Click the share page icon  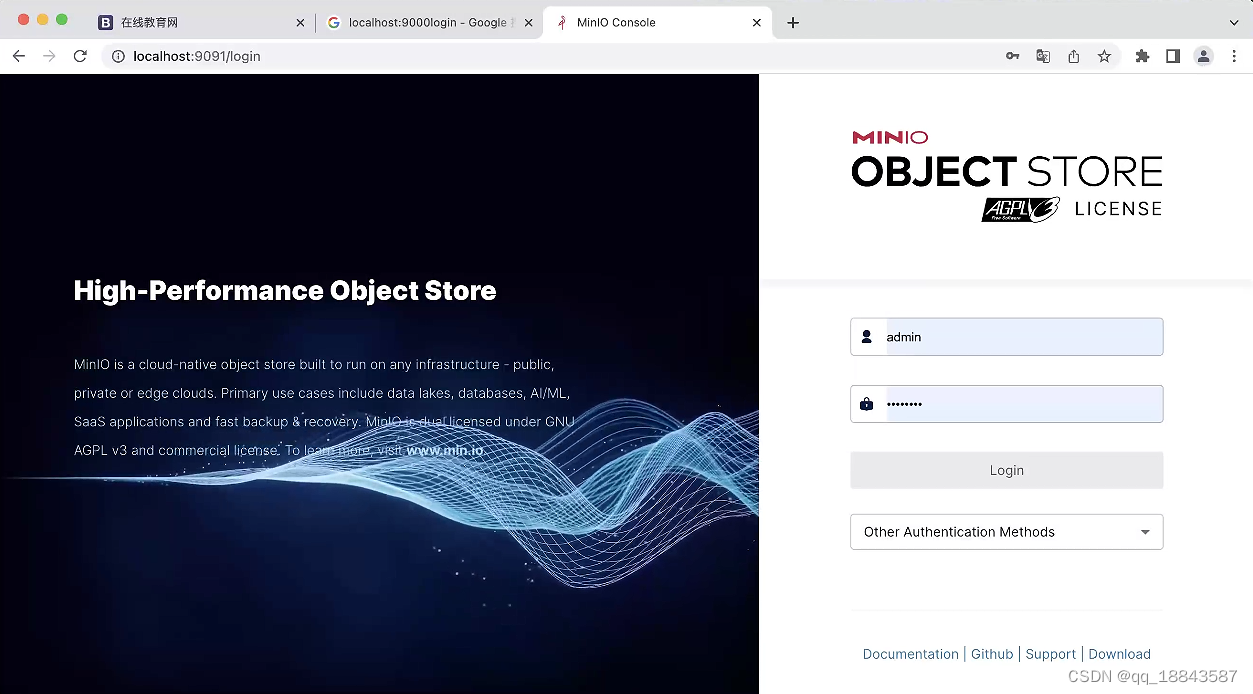point(1074,57)
